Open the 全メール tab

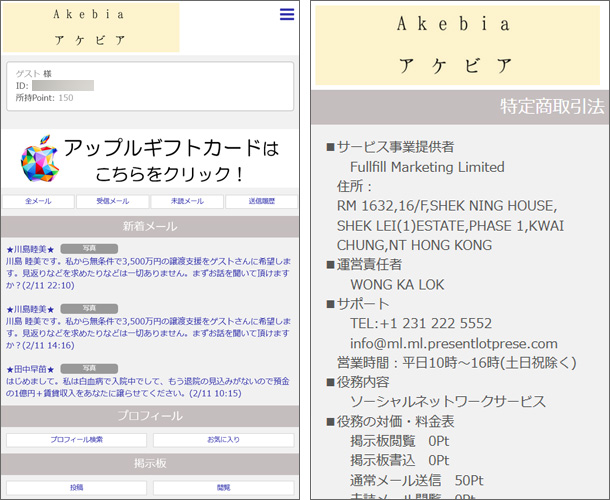pyautogui.click(x=39, y=201)
